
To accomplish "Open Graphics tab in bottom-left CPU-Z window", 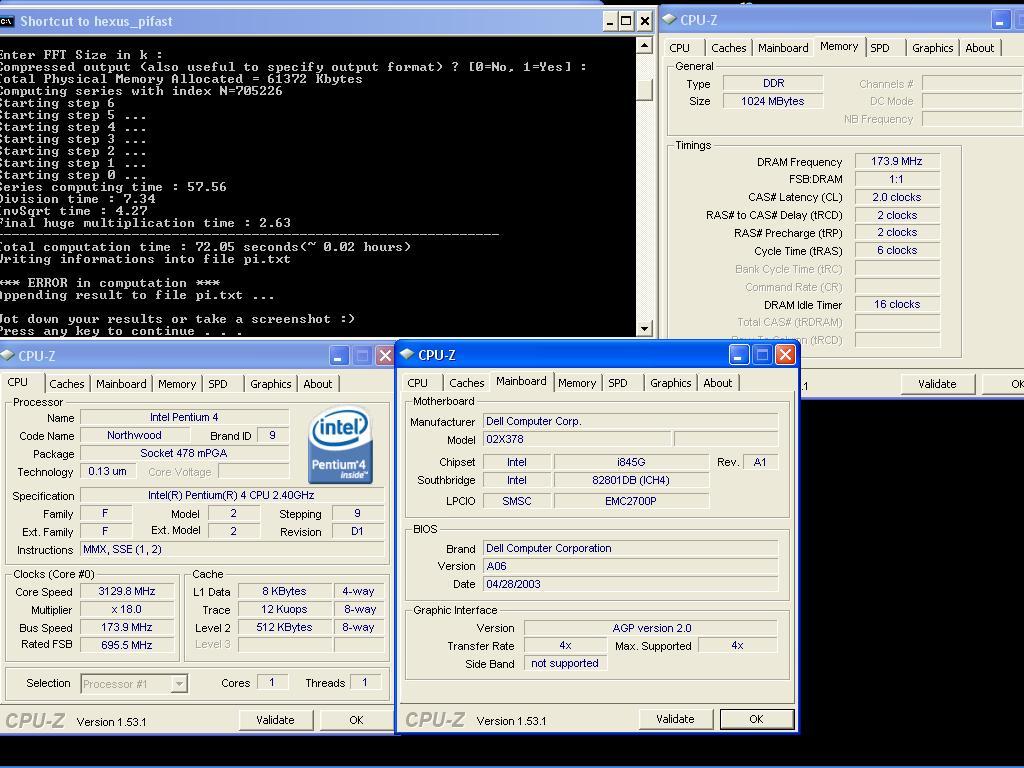I will point(270,384).
